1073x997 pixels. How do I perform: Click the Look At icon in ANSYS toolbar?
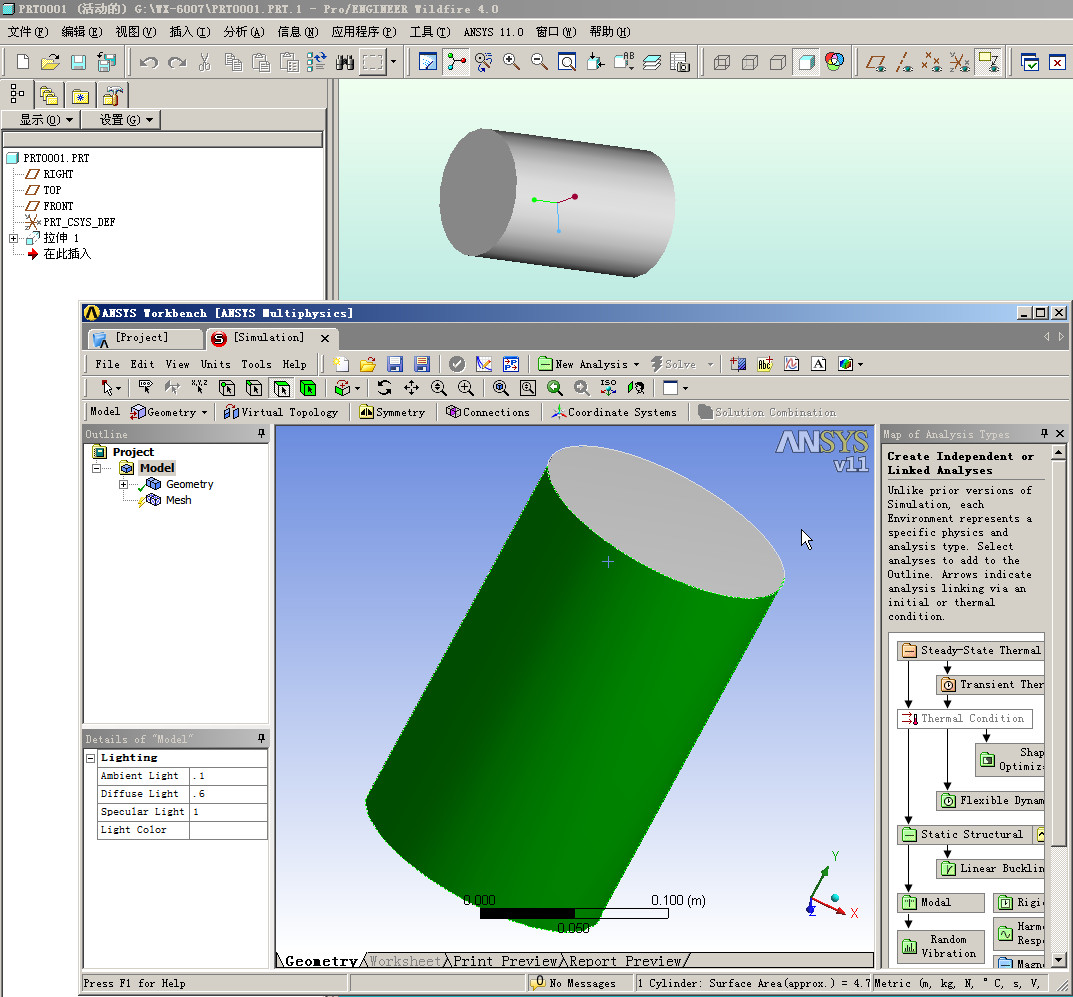click(636, 388)
